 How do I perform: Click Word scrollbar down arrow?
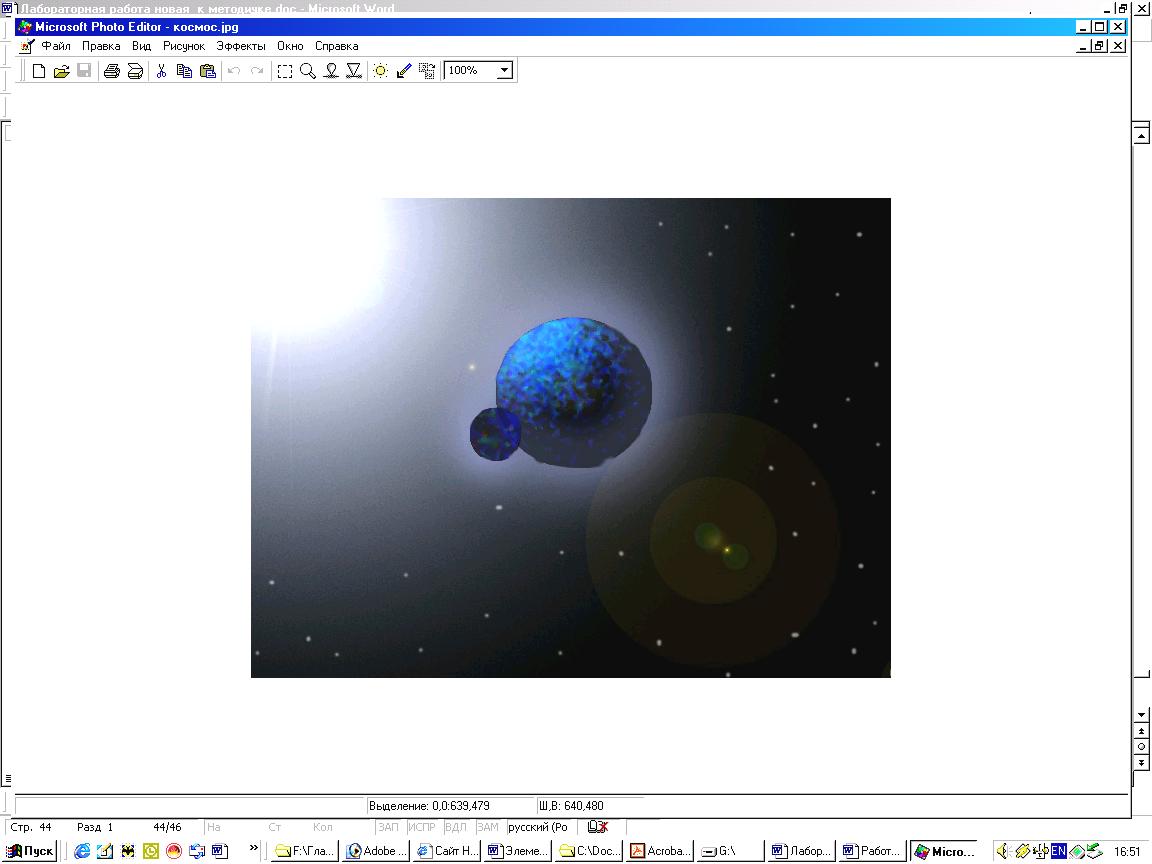pyautogui.click(x=1141, y=715)
